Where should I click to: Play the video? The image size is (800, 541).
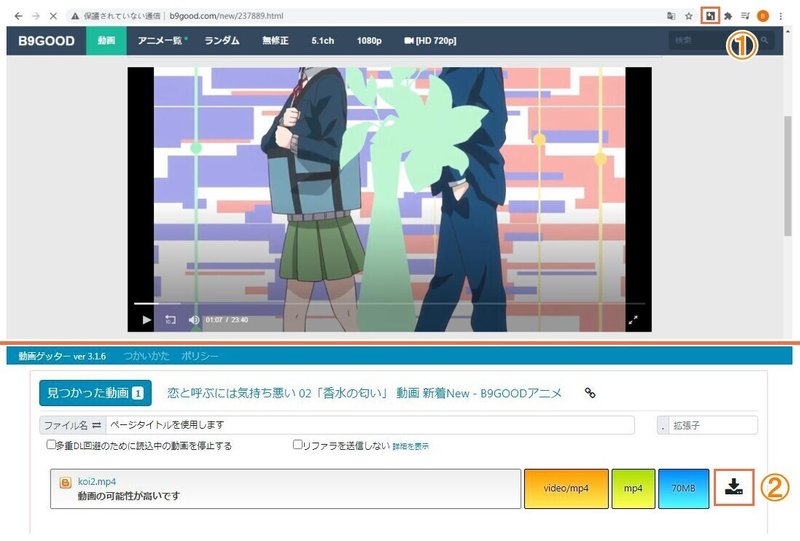point(146,320)
